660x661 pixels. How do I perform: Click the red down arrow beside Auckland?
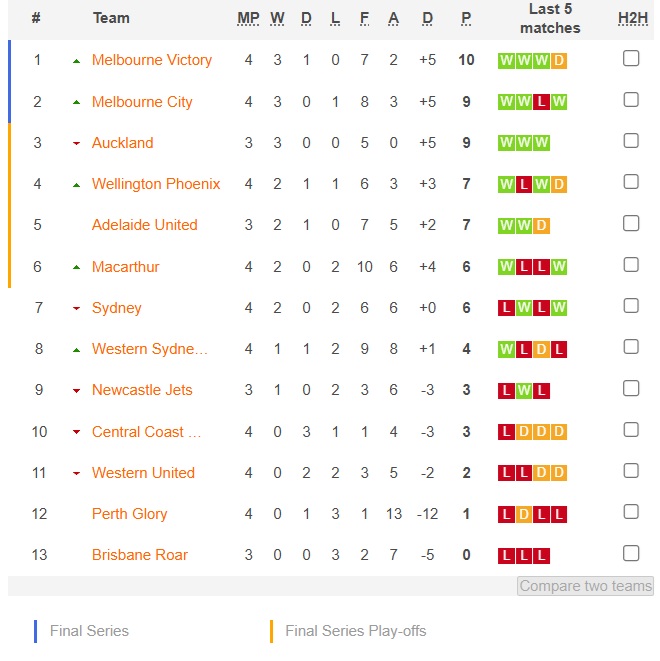coord(76,143)
